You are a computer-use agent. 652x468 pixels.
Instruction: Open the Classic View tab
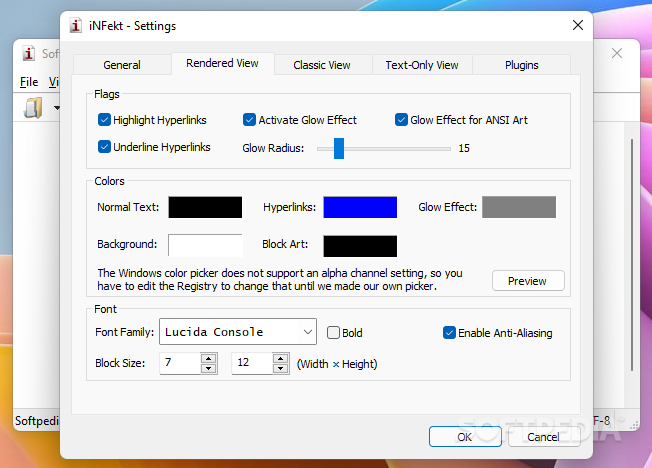click(322, 65)
